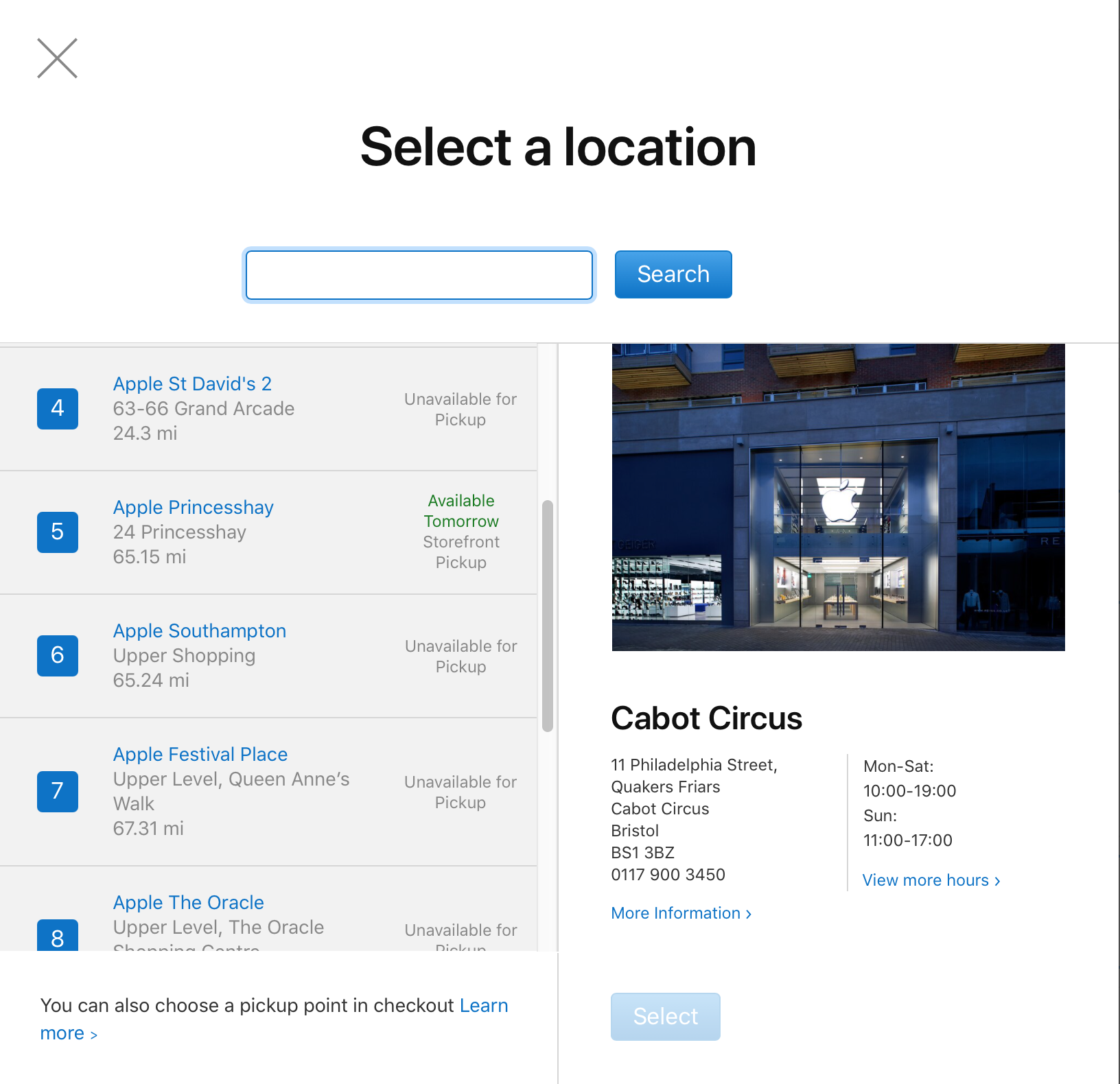Select store number 6 badge

tap(58, 656)
